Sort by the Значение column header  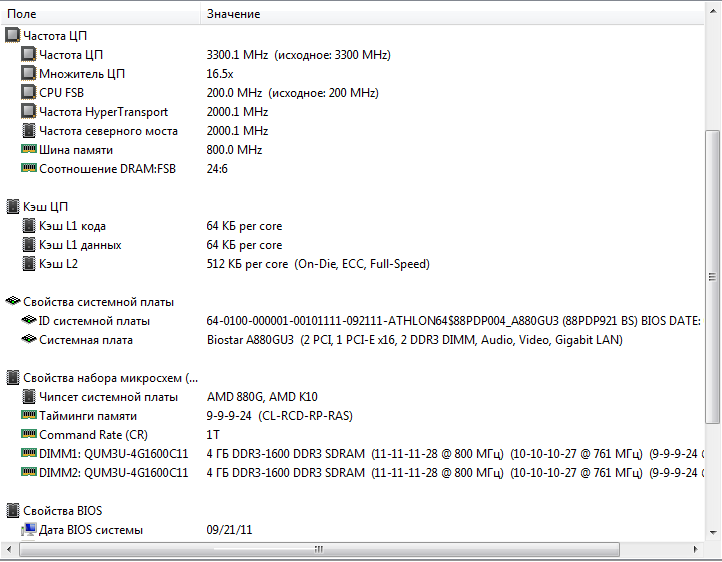400,14
